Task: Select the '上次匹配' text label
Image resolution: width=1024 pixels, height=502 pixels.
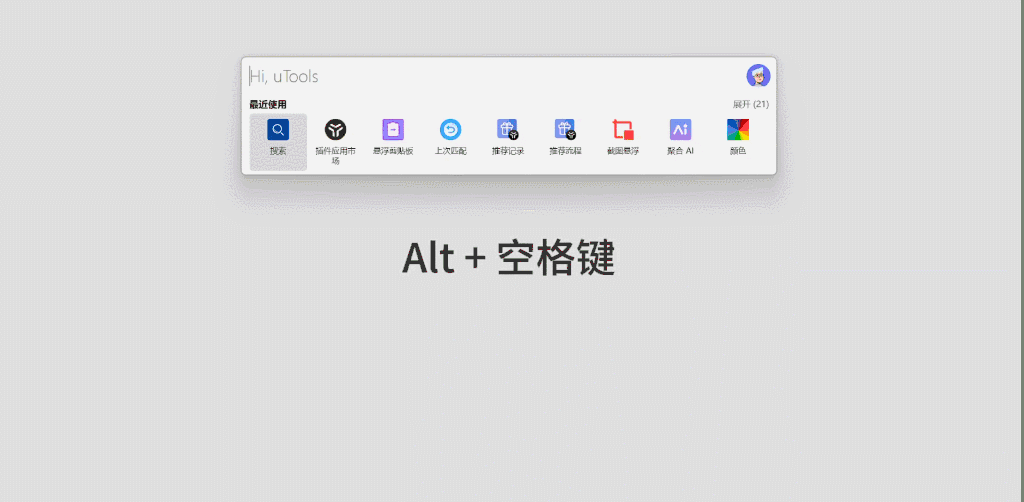Action: [450, 151]
